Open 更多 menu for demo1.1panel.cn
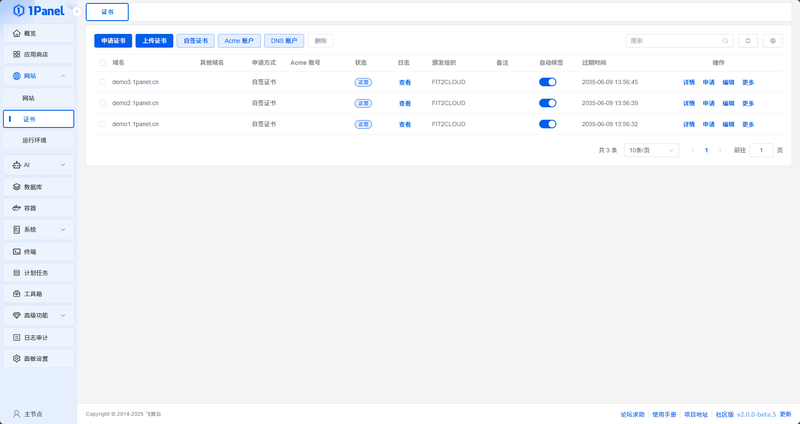Screen dimensions: 800x424 748,124
